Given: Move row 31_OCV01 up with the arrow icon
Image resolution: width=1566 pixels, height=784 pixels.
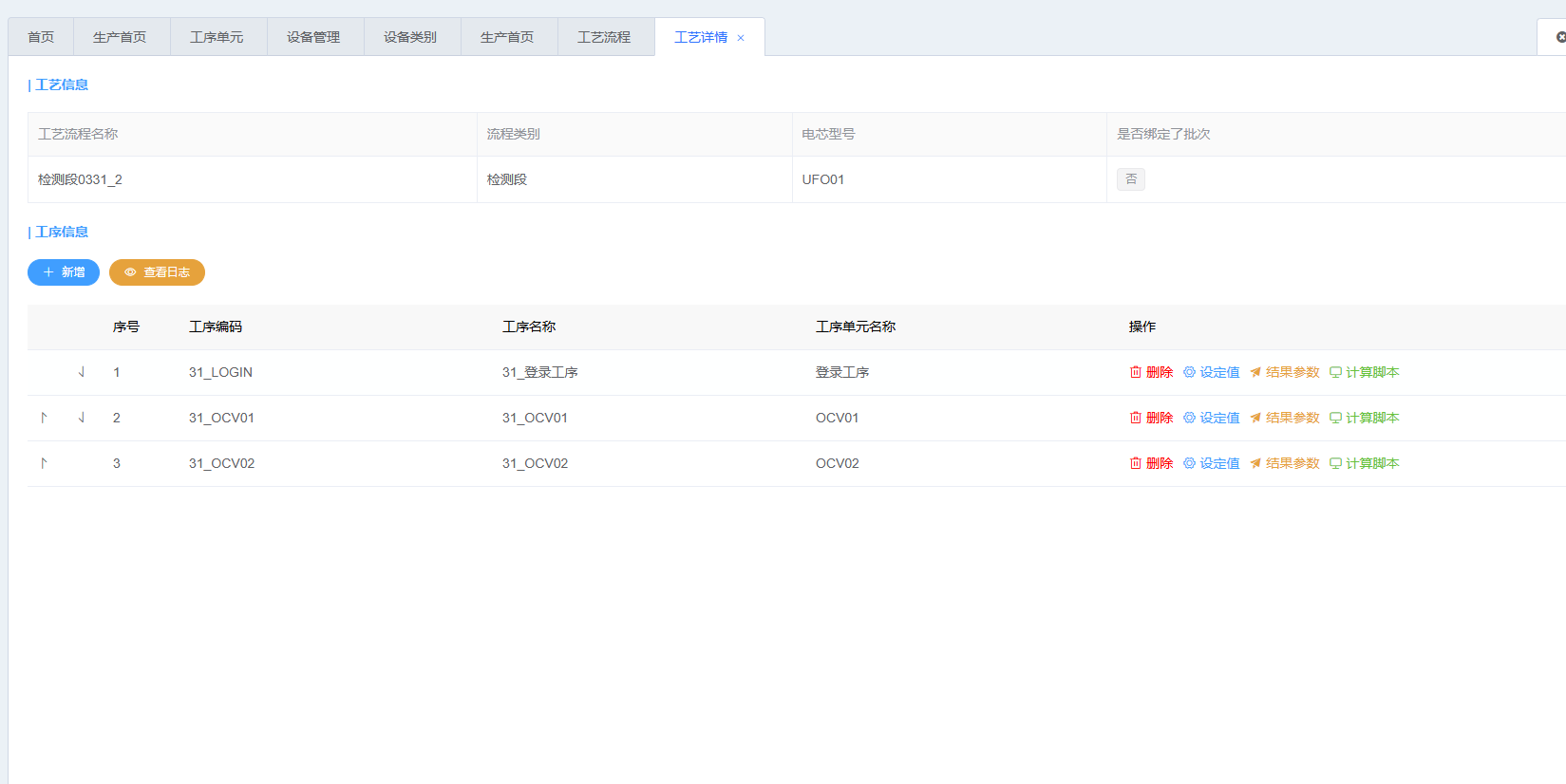Looking at the screenshot, I should click(44, 418).
